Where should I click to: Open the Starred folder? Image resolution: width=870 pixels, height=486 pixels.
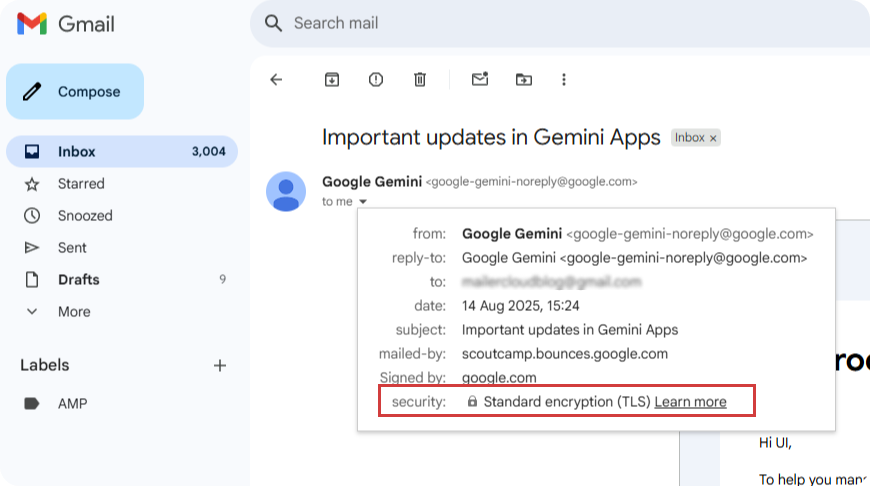(122, 184)
